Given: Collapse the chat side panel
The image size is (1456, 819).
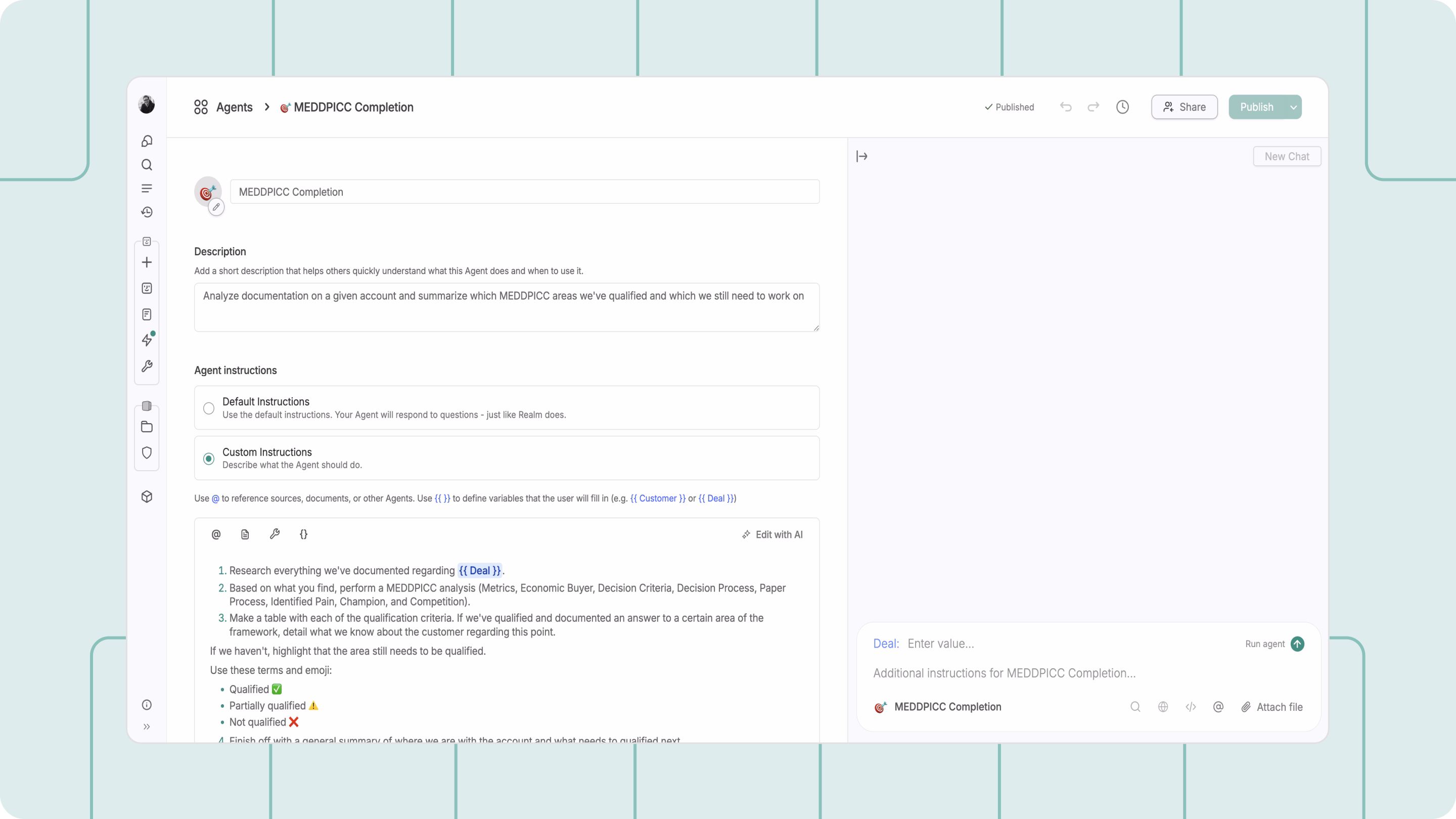Looking at the screenshot, I should (x=861, y=157).
